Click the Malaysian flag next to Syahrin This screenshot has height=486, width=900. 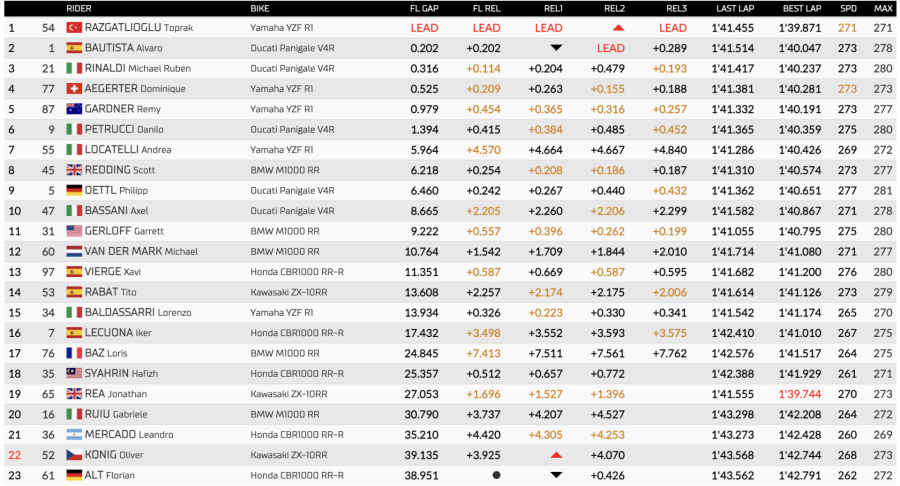(74, 373)
